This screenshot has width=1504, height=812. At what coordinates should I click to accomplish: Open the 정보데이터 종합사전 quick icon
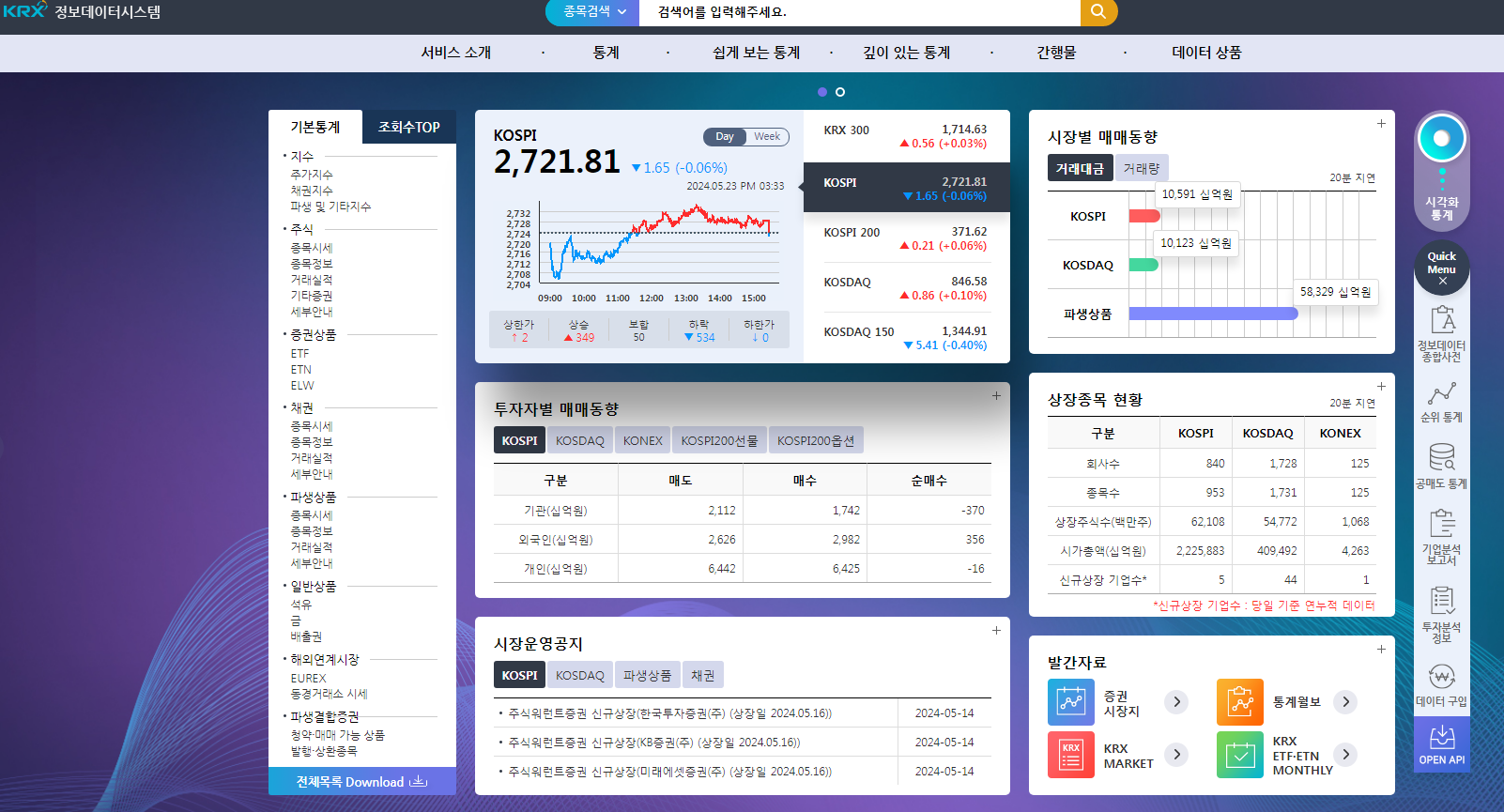(1442, 333)
